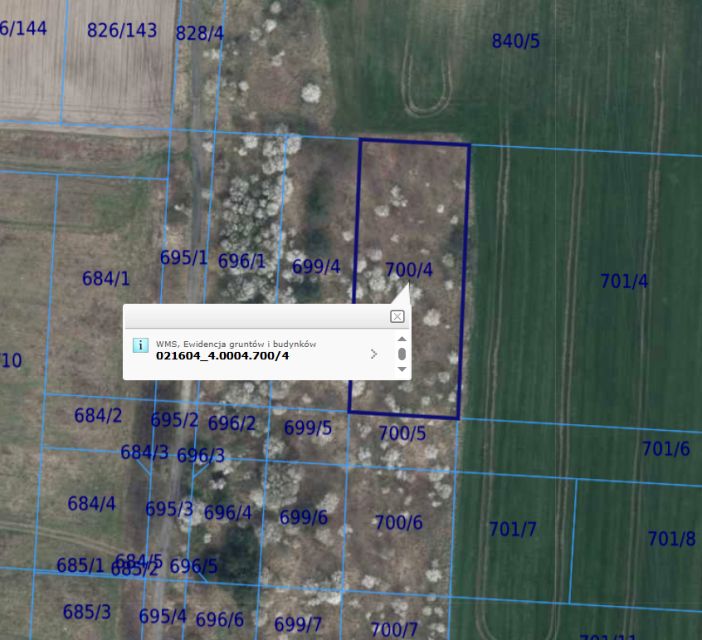Image resolution: width=702 pixels, height=640 pixels.
Task: Click parcel 701/4 on the map
Action: [x=624, y=281]
